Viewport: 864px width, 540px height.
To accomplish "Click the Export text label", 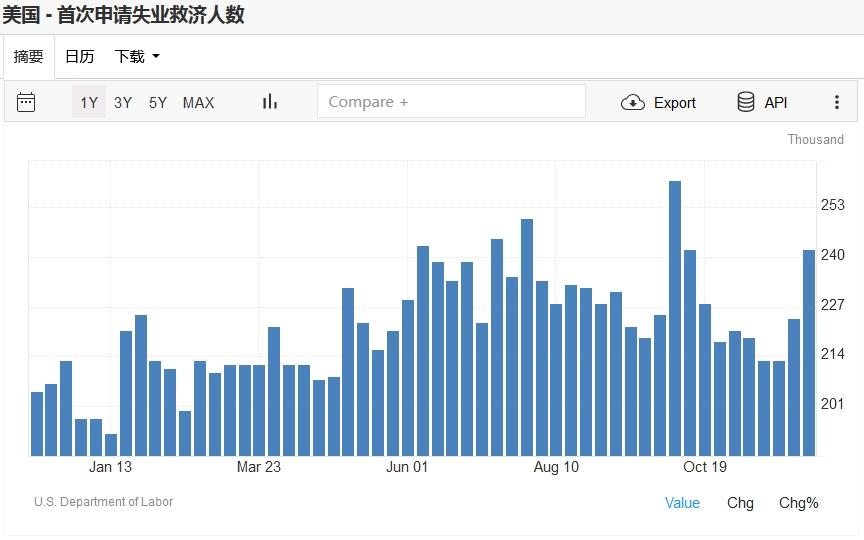I will (675, 102).
